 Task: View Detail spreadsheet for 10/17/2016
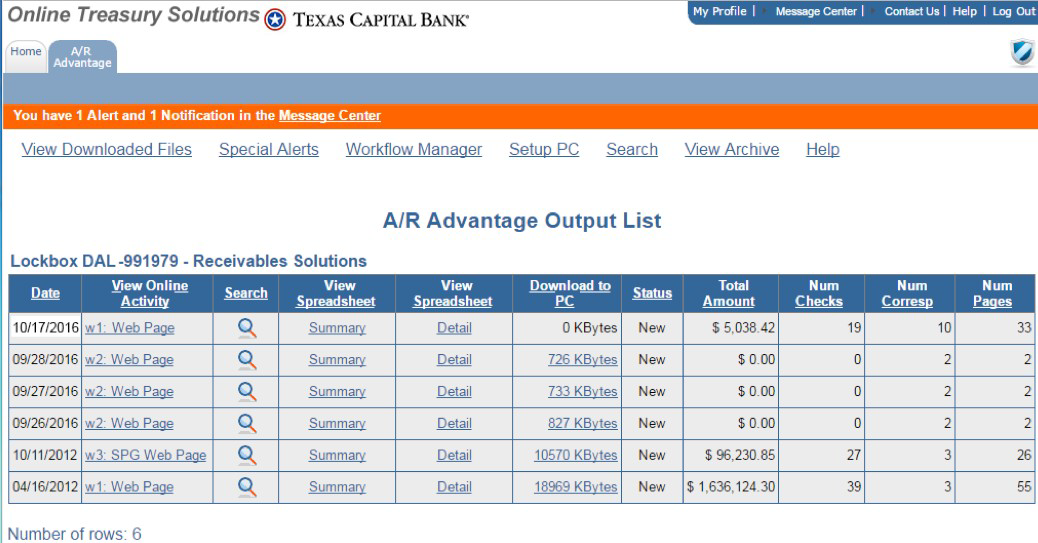tap(454, 328)
